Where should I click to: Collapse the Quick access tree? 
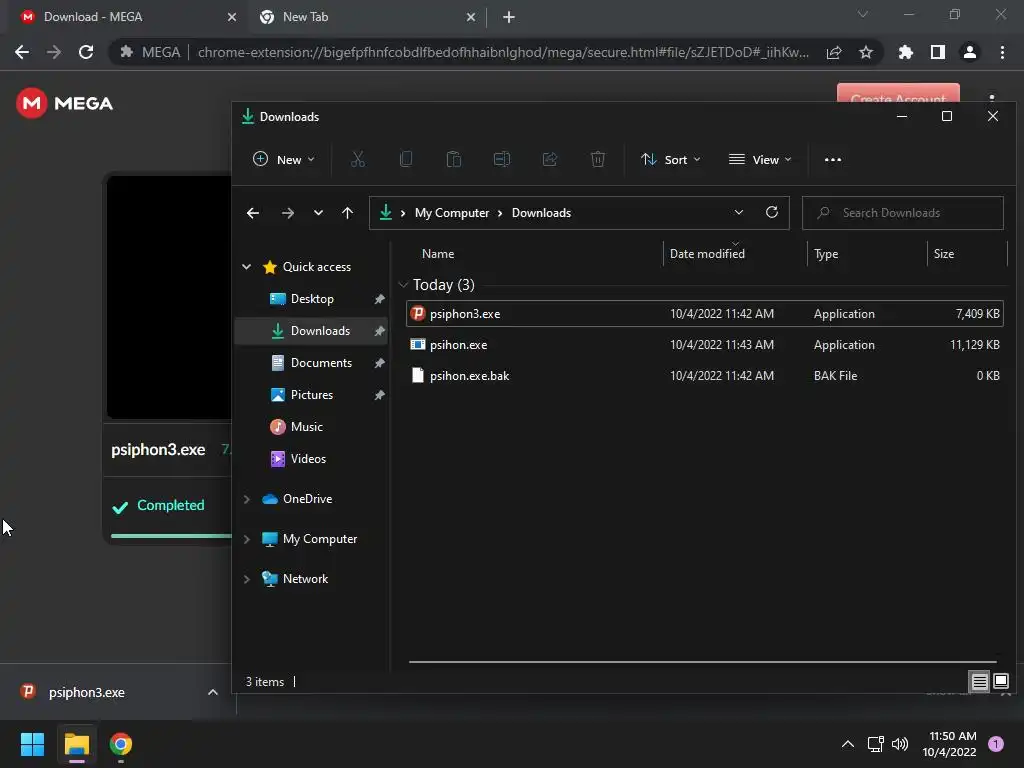coord(247,266)
